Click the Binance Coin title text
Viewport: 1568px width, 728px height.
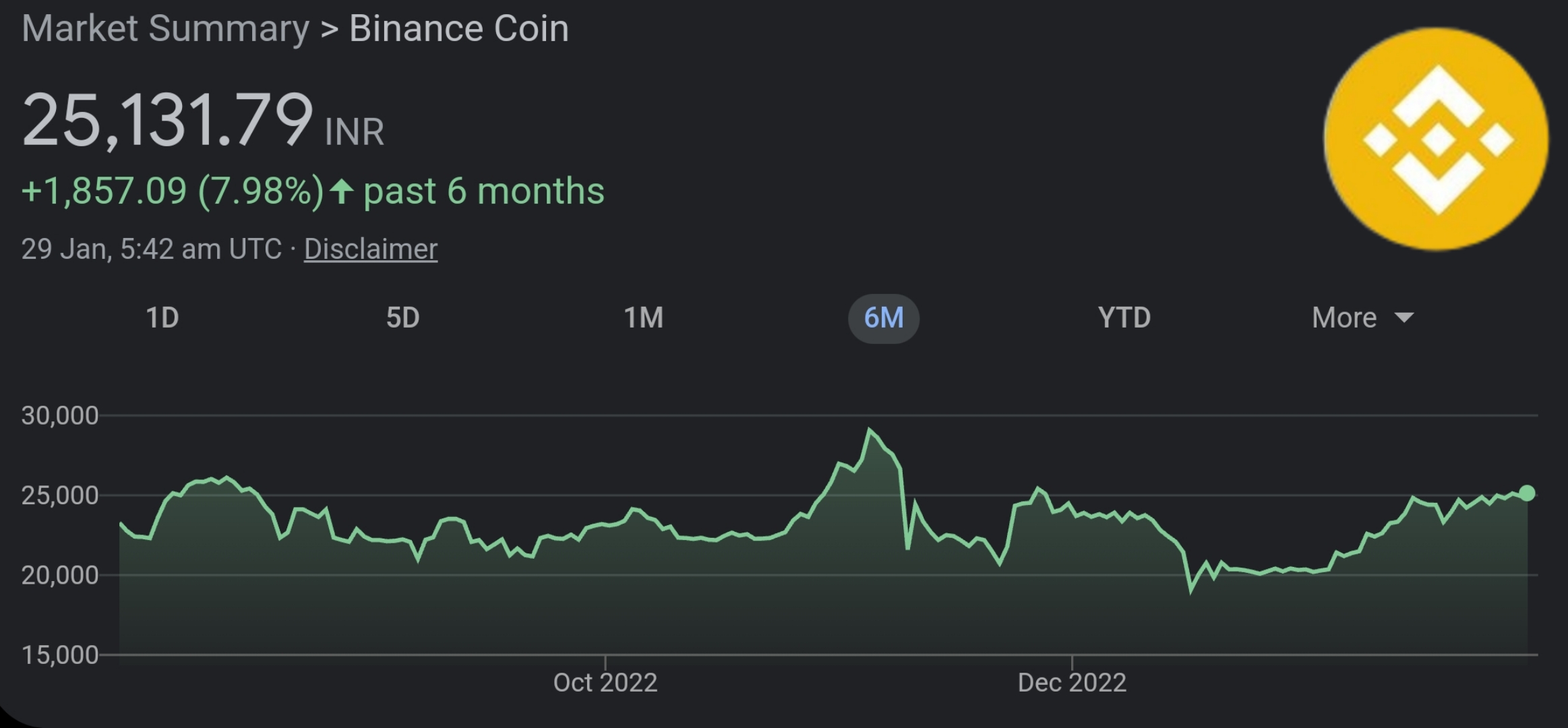pyautogui.click(x=458, y=28)
